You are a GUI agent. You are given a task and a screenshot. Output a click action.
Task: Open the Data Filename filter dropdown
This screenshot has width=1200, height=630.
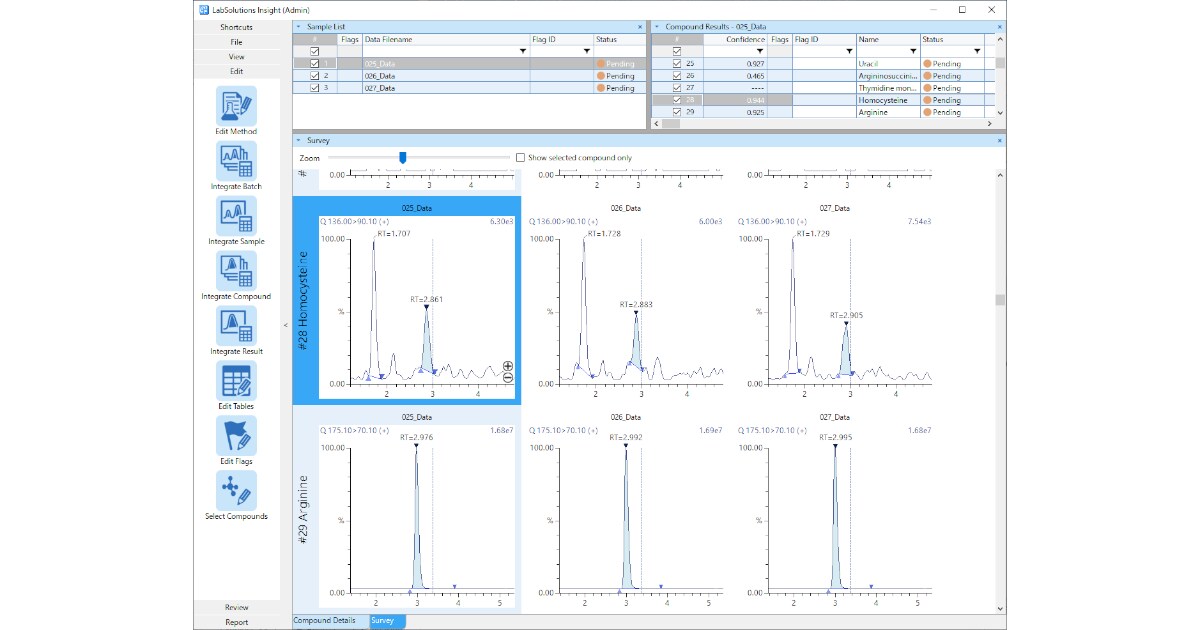[x=522, y=51]
